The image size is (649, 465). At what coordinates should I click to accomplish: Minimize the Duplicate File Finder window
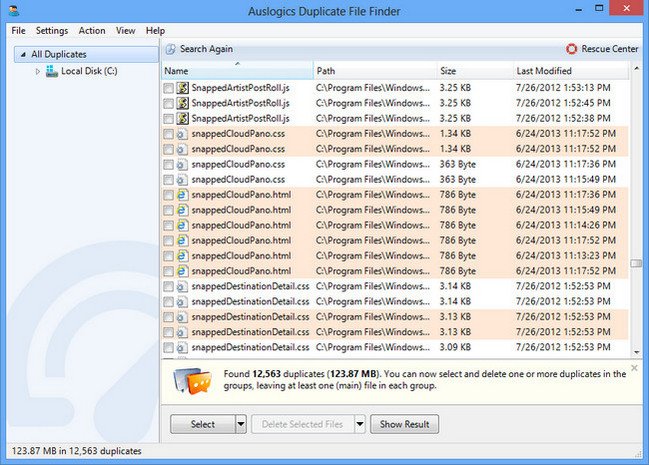(x=579, y=9)
